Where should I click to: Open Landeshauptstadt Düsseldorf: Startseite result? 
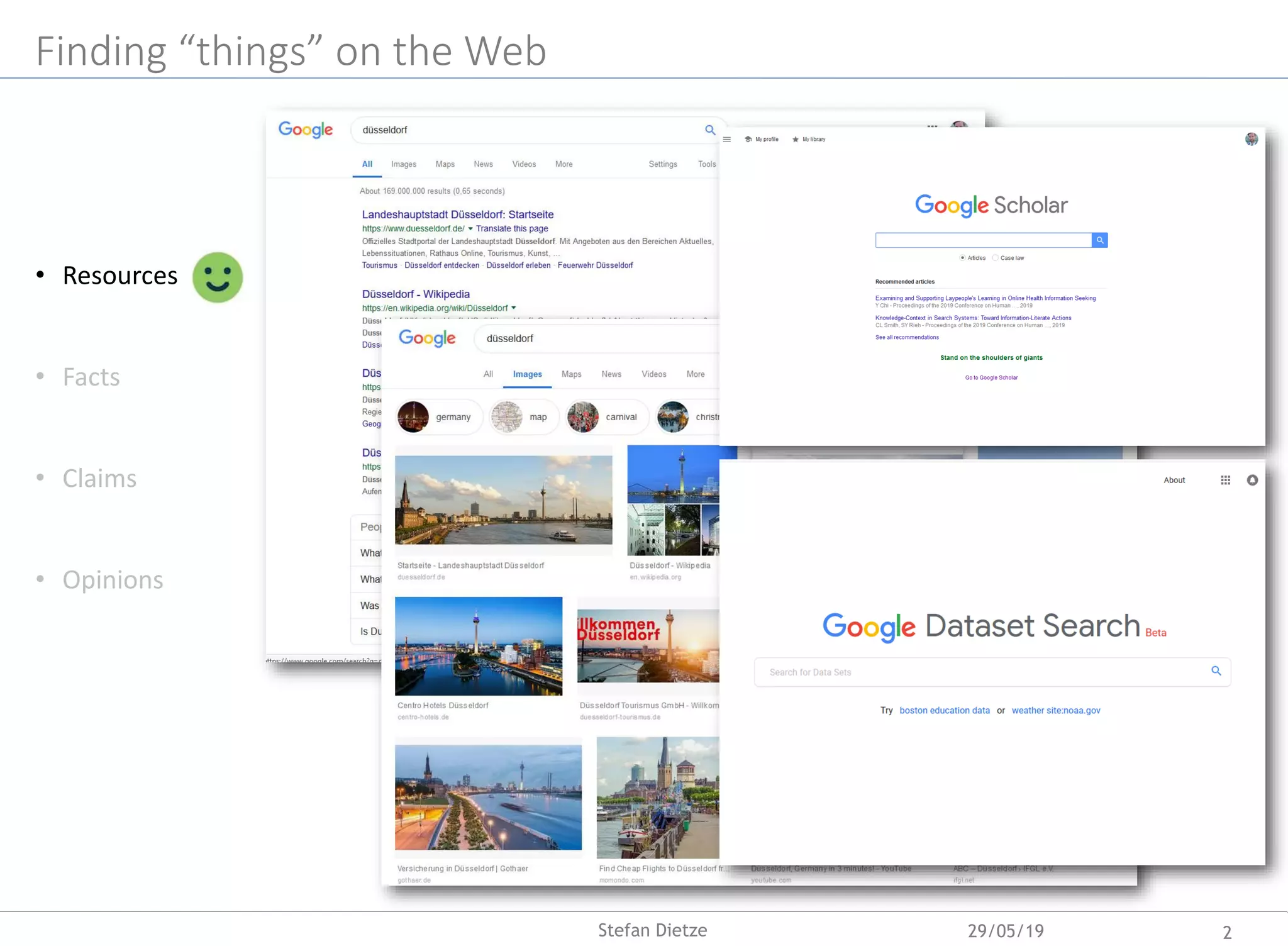[x=458, y=214]
